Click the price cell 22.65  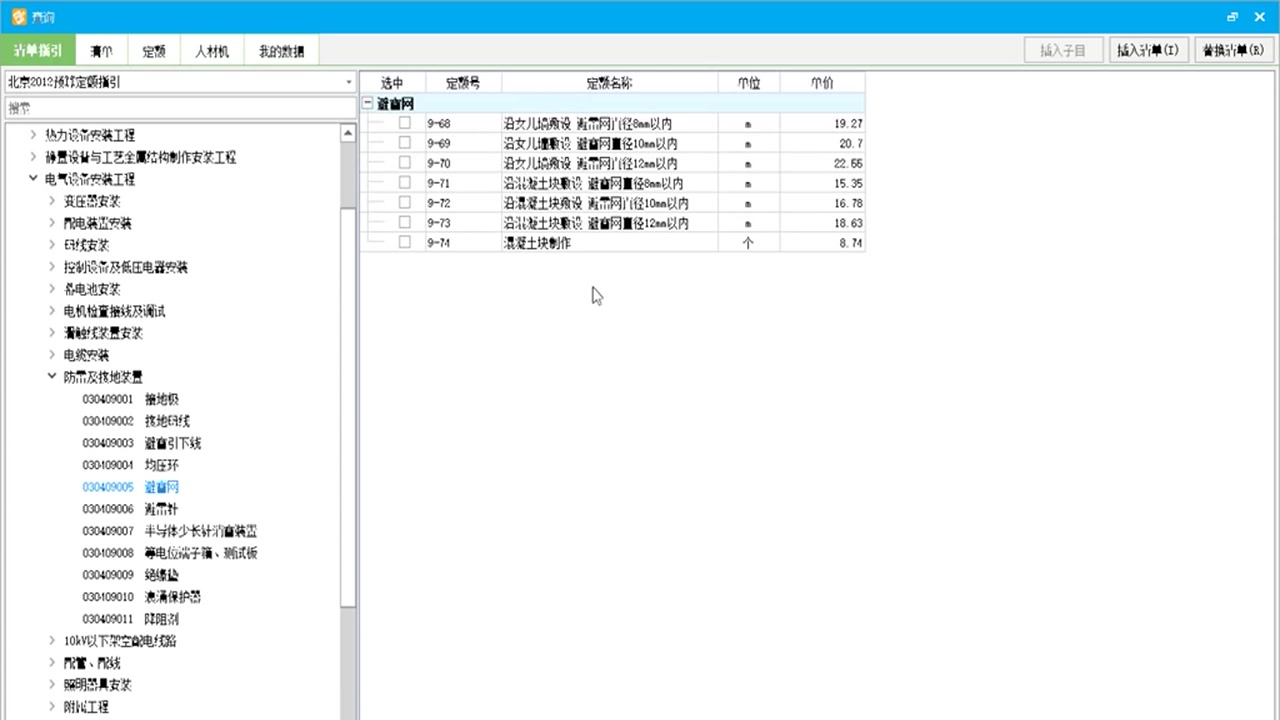(x=822, y=163)
